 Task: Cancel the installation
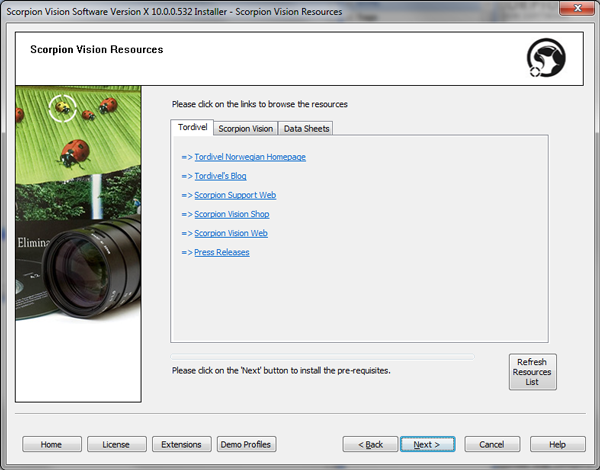pos(492,444)
